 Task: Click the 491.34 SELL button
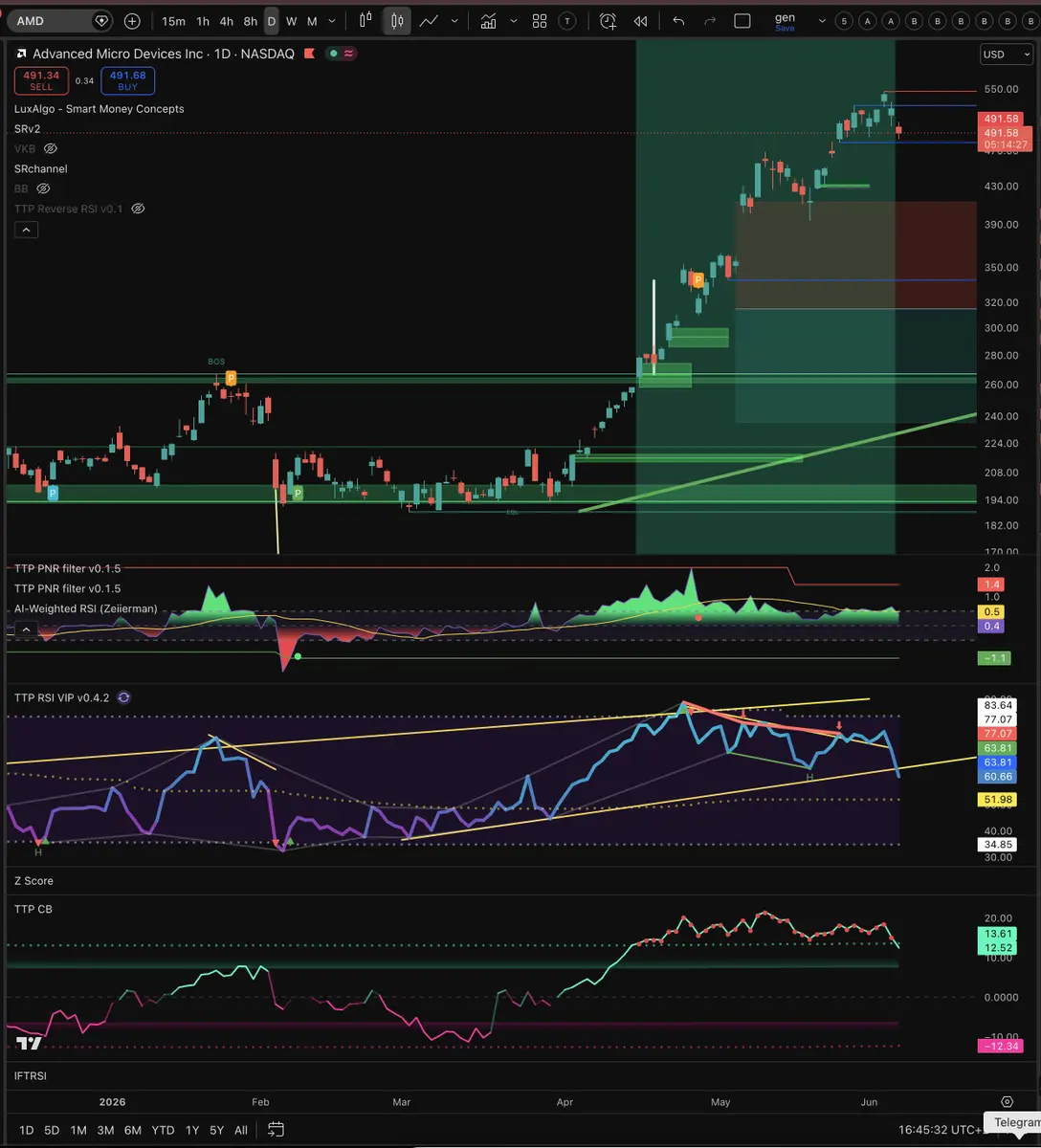pyautogui.click(x=41, y=80)
